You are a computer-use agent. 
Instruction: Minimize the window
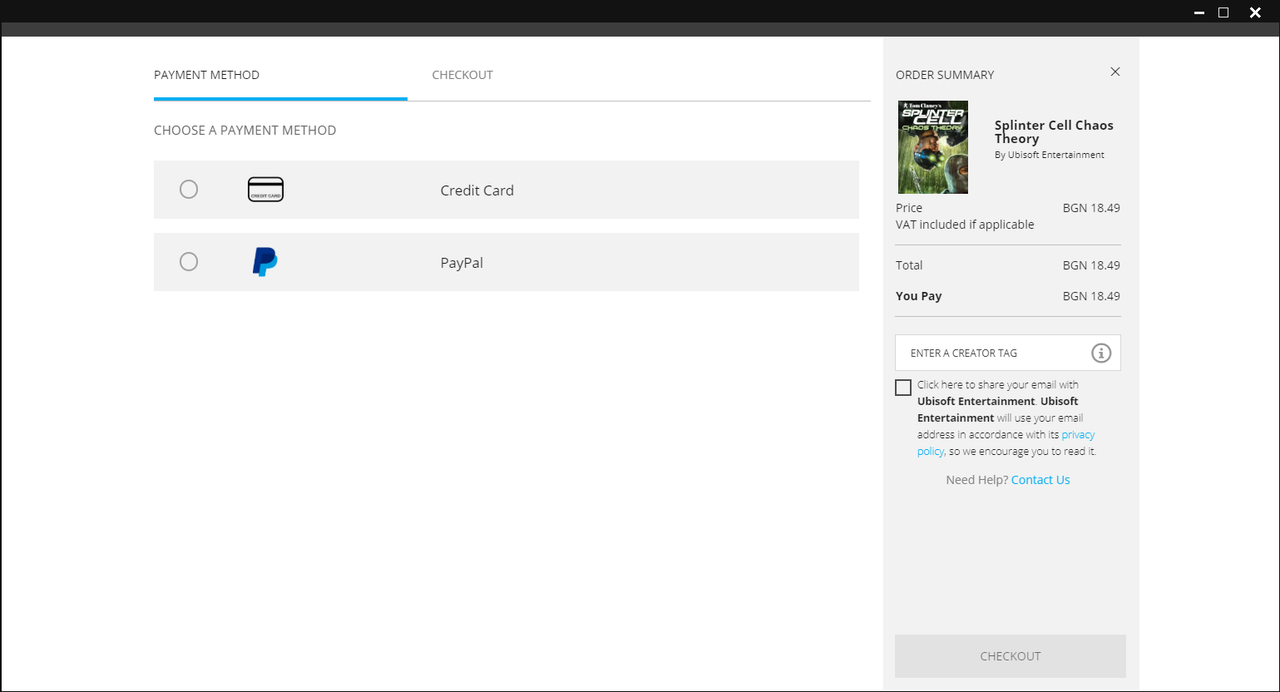click(x=1199, y=13)
